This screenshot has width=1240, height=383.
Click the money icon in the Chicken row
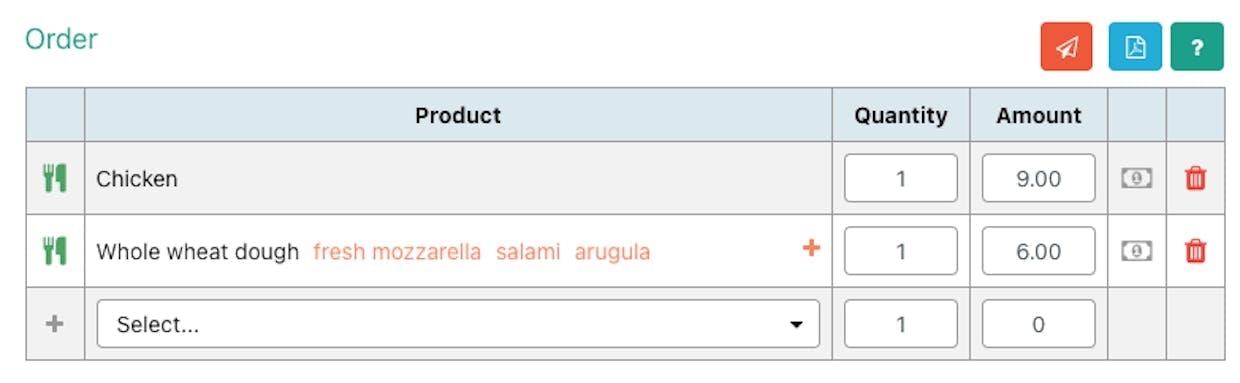tap(1136, 179)
